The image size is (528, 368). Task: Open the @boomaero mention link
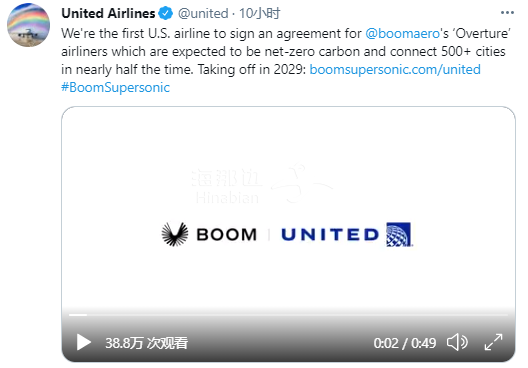402,33
